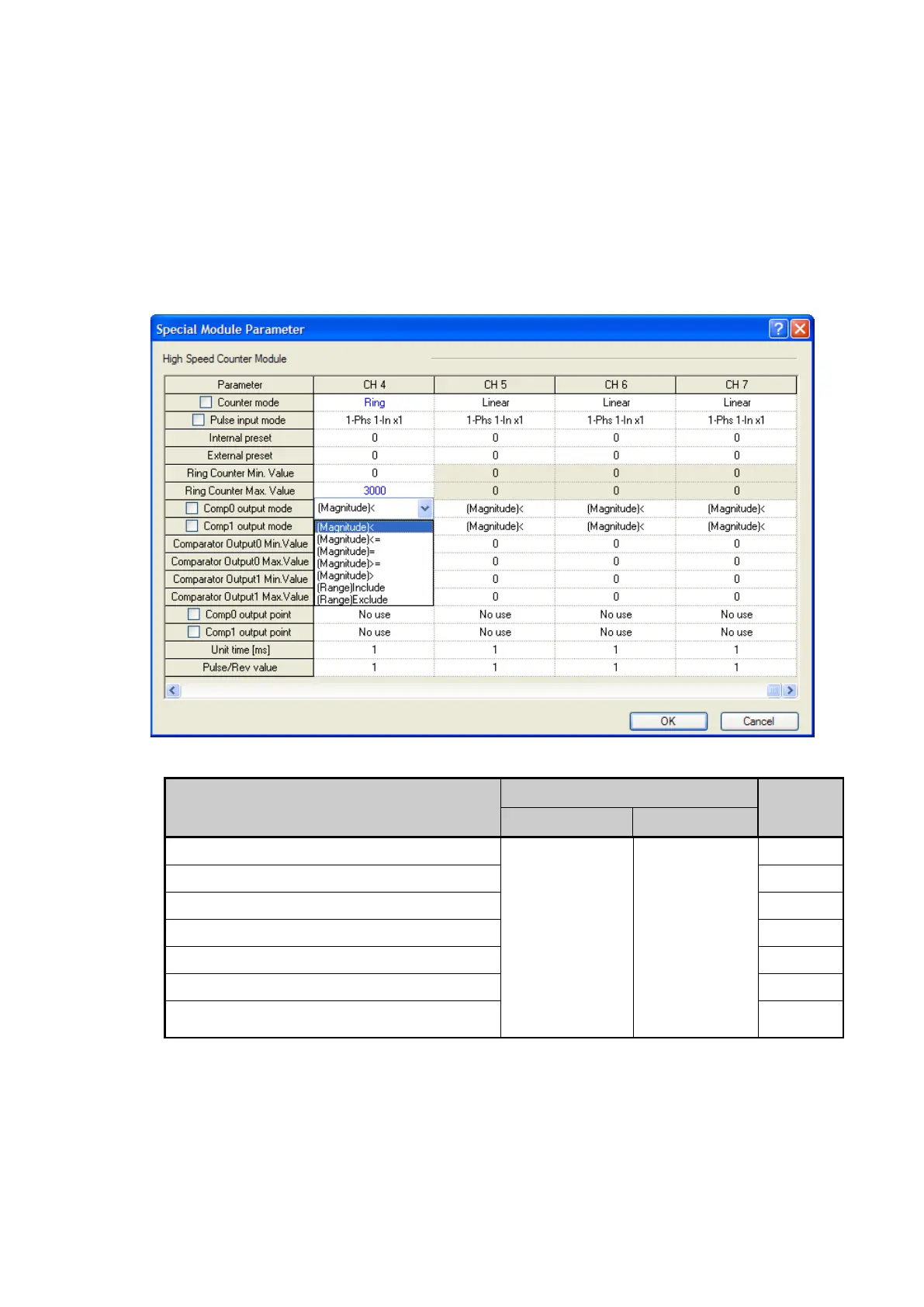Click the Cancel button
This screenshot has height=1307, width=924.
pos(759,721)
